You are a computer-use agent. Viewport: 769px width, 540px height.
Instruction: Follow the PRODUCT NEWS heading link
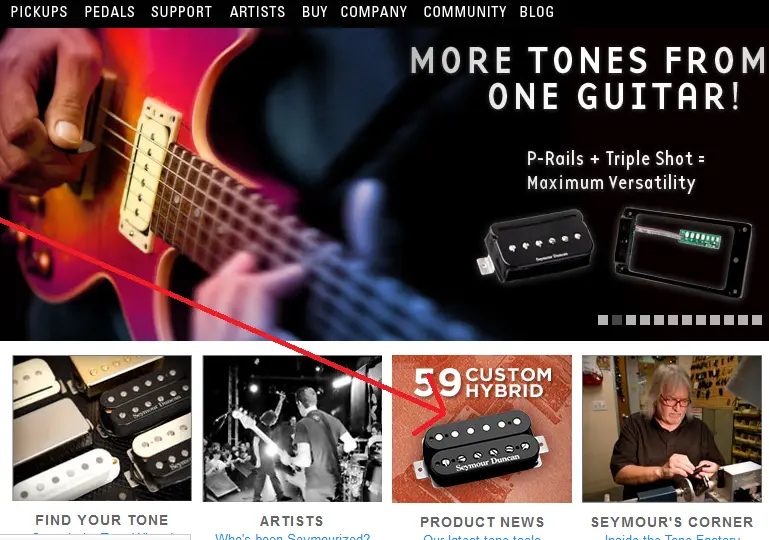(482, 522)
